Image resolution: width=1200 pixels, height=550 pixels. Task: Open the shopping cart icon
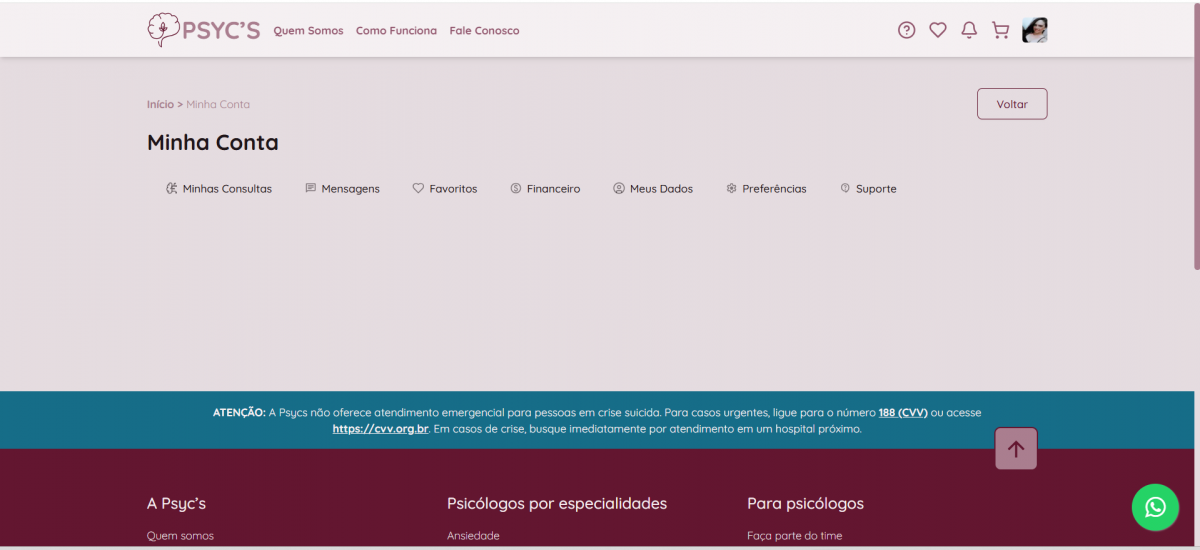[1000, 30]
